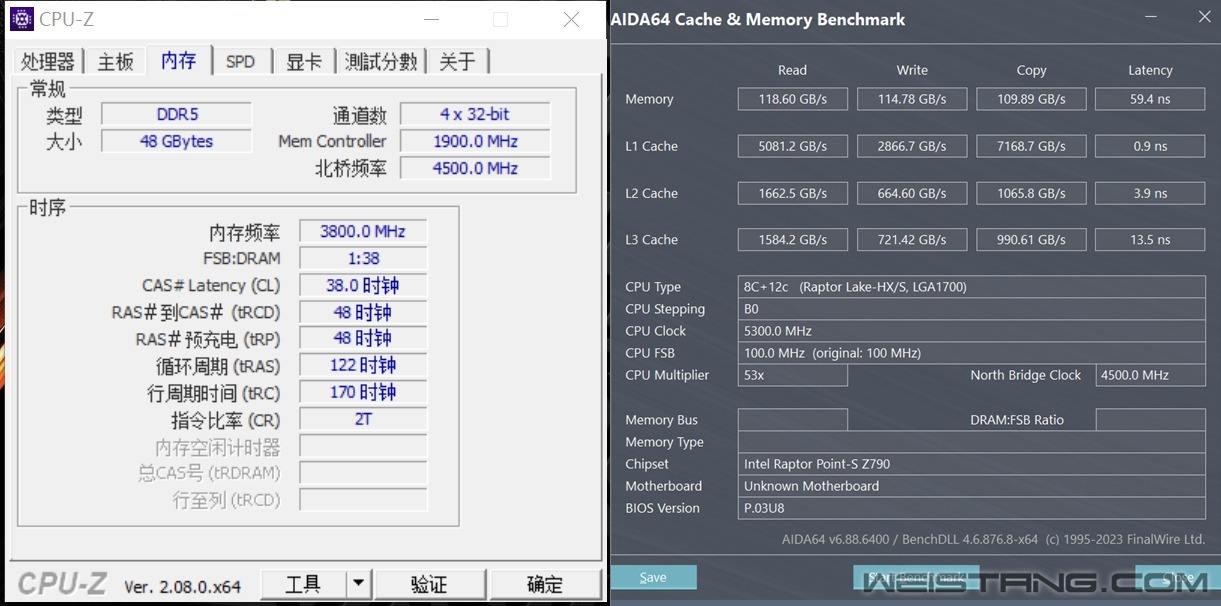Click the empty DRAM:FSB Ratio field

pyautogui.click(x=1150, y=420)
